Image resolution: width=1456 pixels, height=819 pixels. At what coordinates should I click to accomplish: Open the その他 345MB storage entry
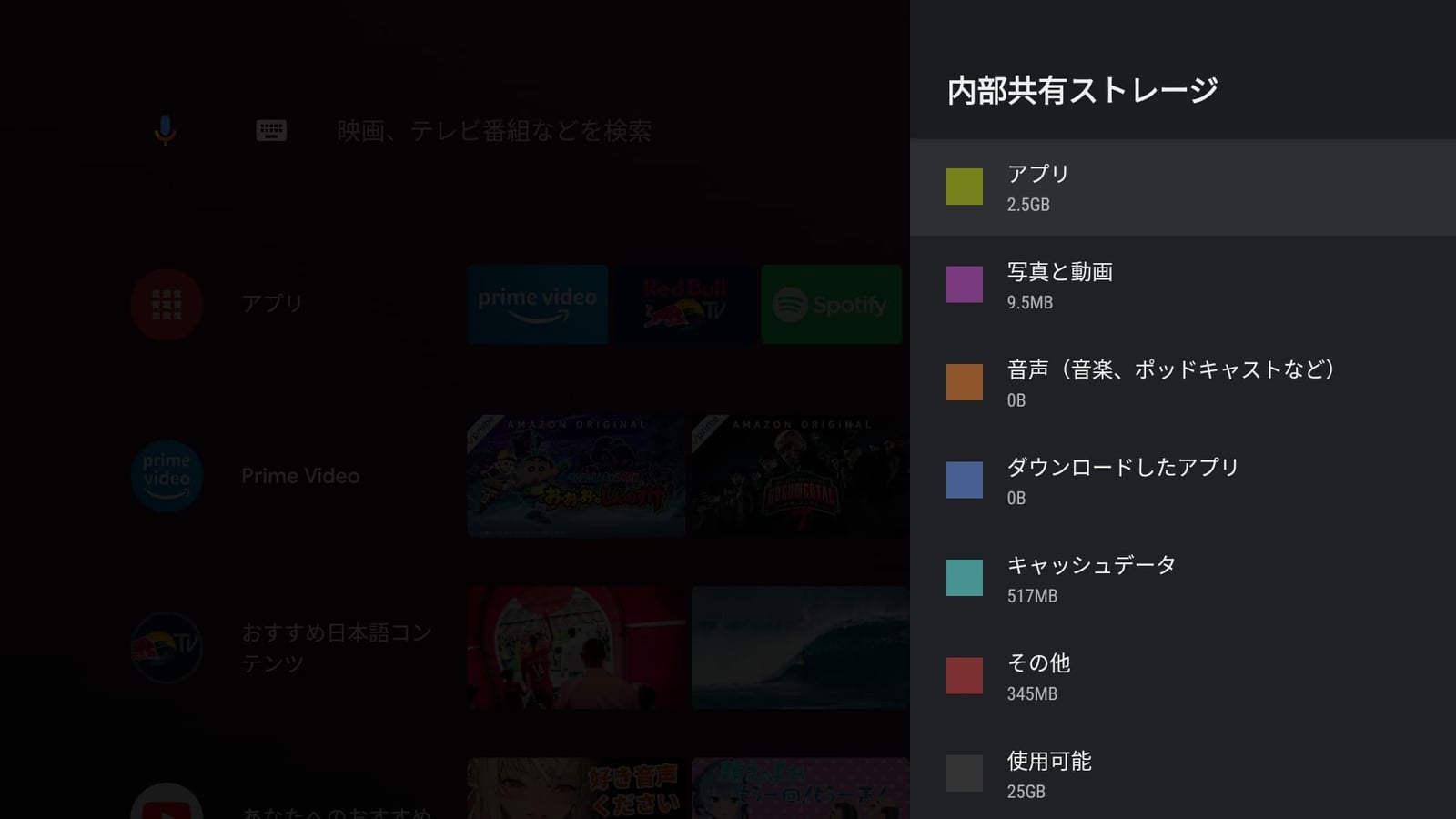pyautogui.click(x=1182, y=676)
